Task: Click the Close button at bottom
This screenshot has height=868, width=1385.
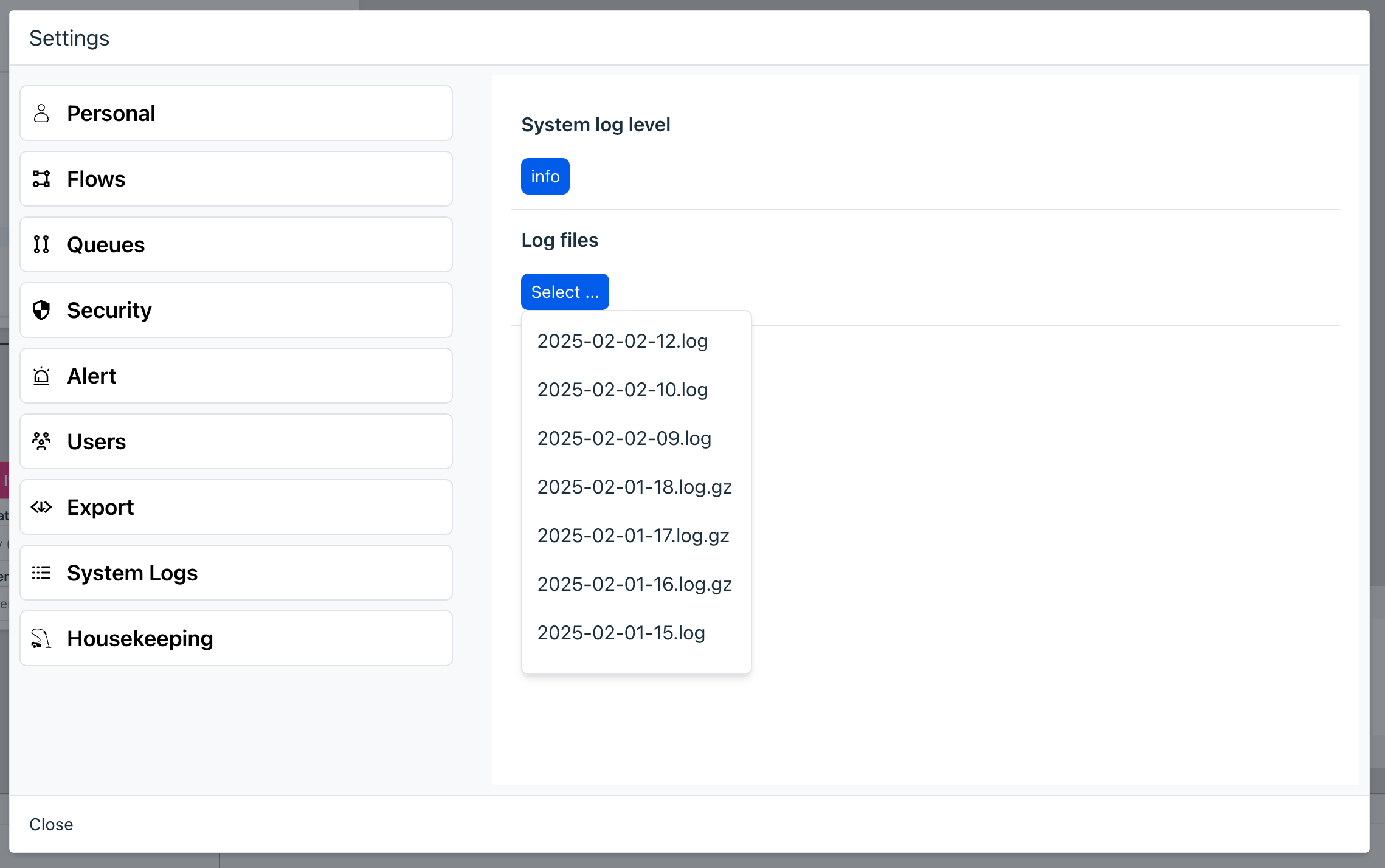Action: pyautogui.click(x=51, y=824)
